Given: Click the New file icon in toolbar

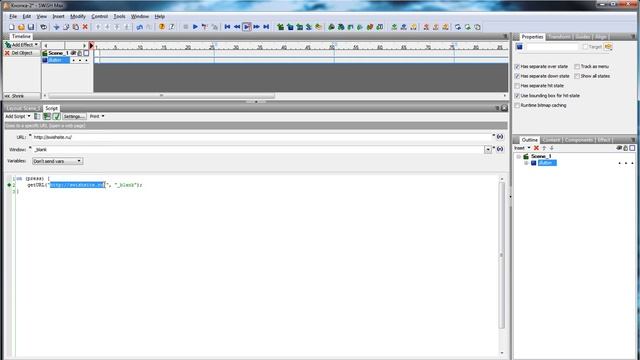Looking at the screenshot, I should (11, 27).
